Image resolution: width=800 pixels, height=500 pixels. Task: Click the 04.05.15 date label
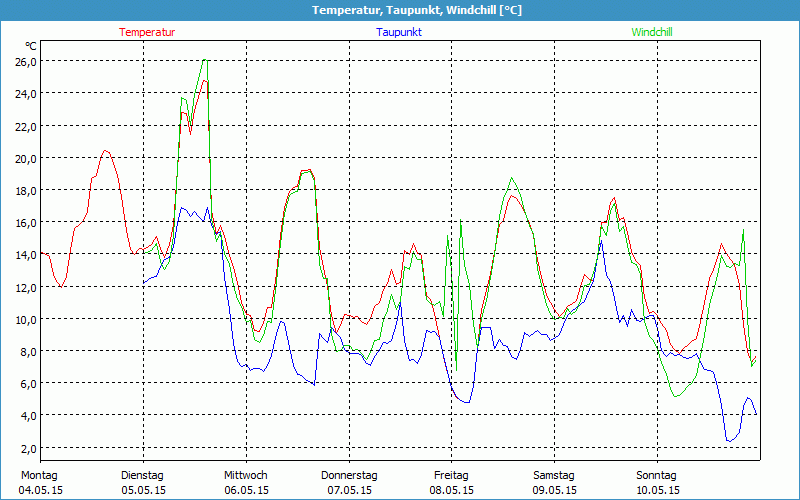pyautogui.click(x=41, y=490)
